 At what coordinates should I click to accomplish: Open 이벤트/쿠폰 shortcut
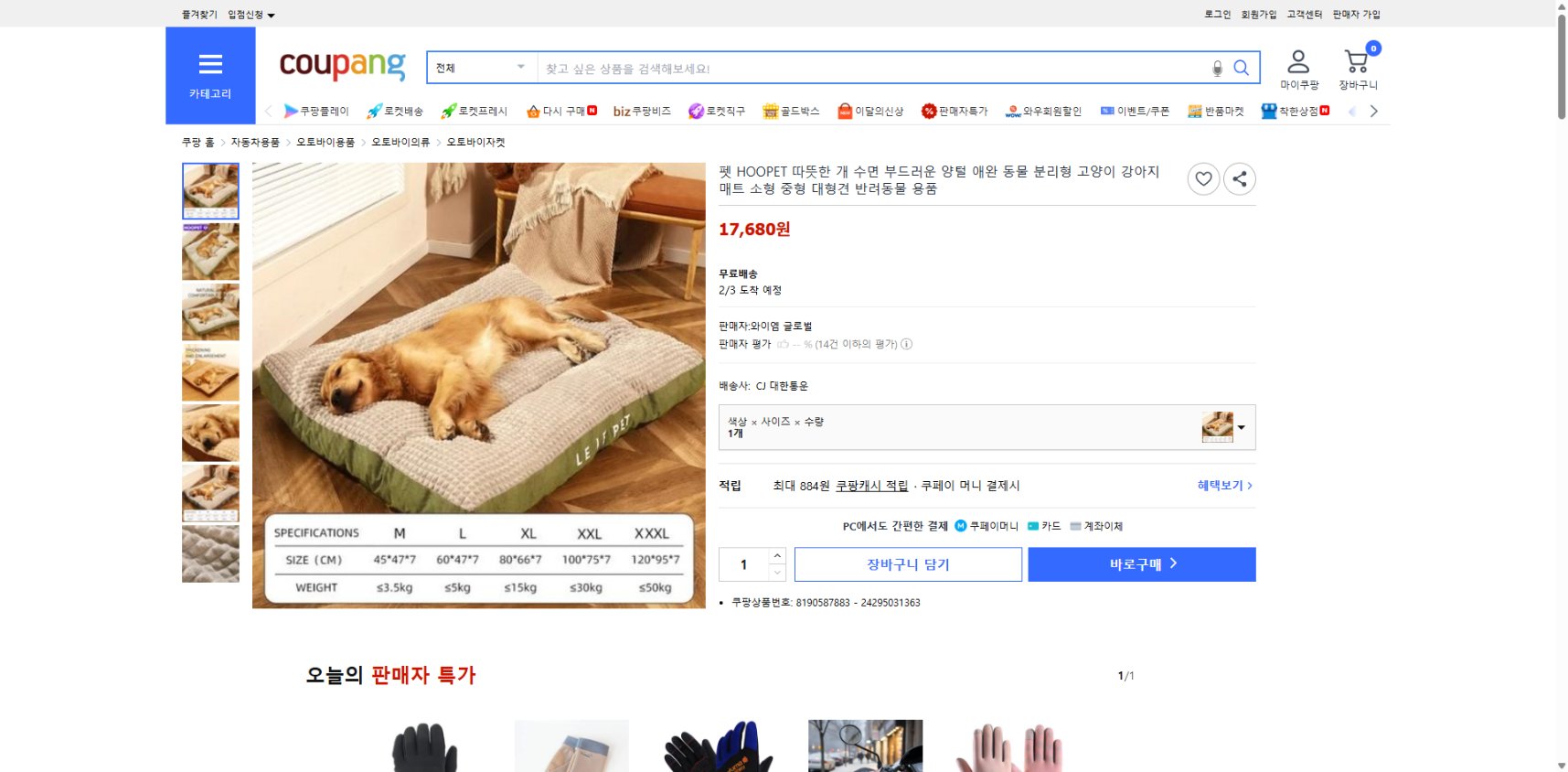(1135, 111)
